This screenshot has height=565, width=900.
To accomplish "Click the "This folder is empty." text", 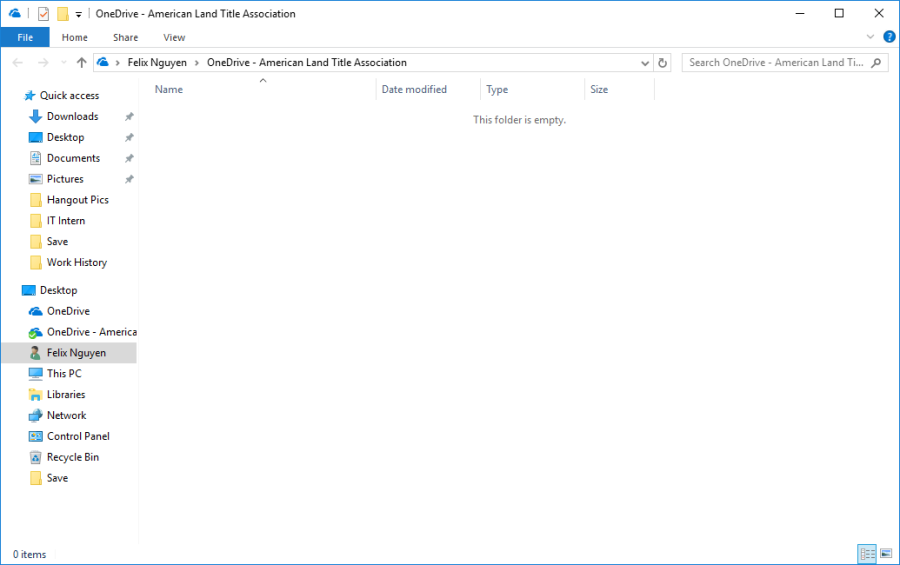I will (x=519, y=119).
